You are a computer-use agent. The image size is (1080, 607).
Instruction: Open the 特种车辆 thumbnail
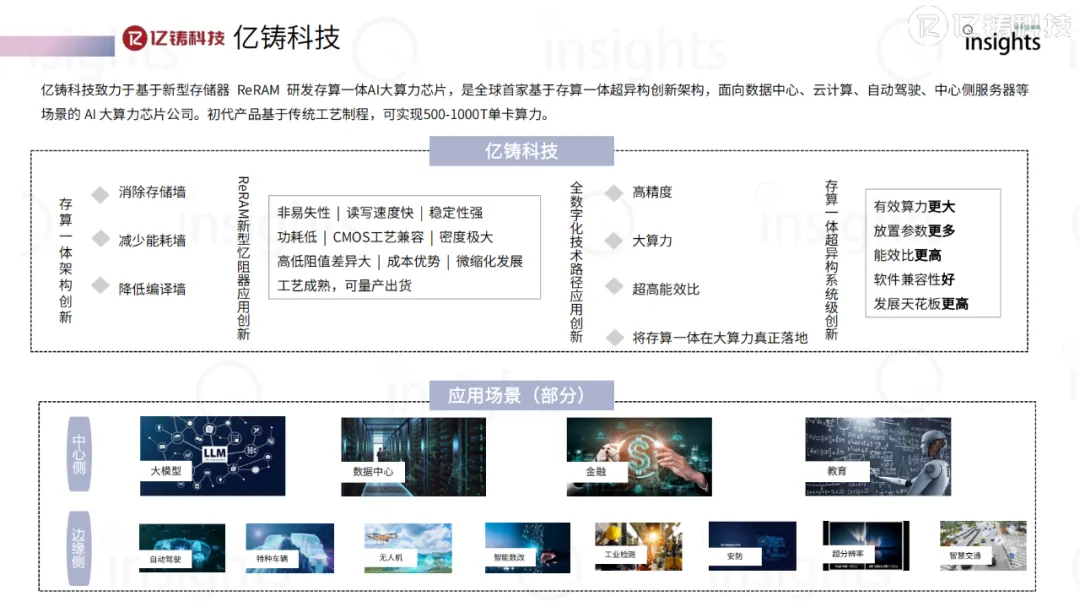point(290,548)
